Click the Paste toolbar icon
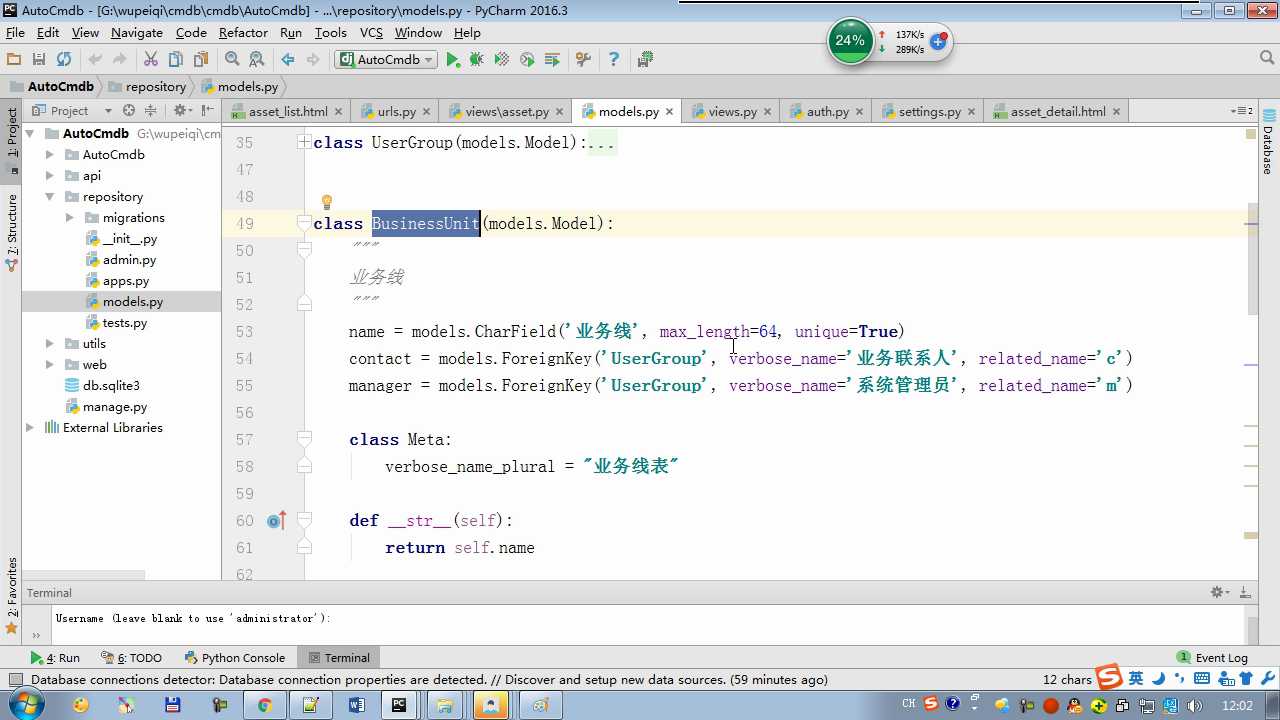 coord(201,60)
